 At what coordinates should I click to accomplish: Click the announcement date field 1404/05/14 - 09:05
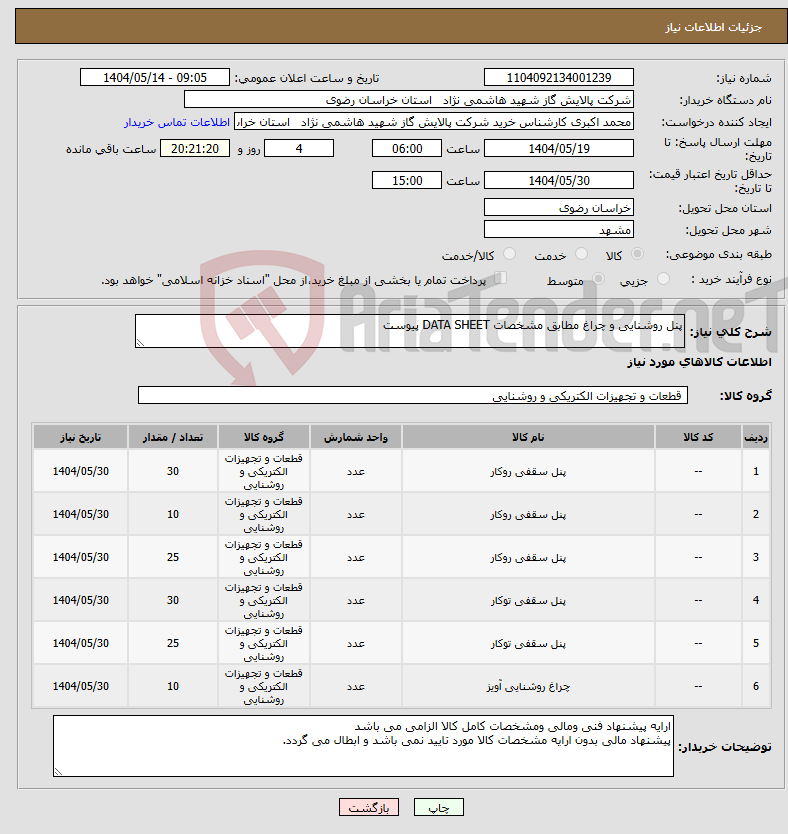pyautogui.click(x=155, y=78)
